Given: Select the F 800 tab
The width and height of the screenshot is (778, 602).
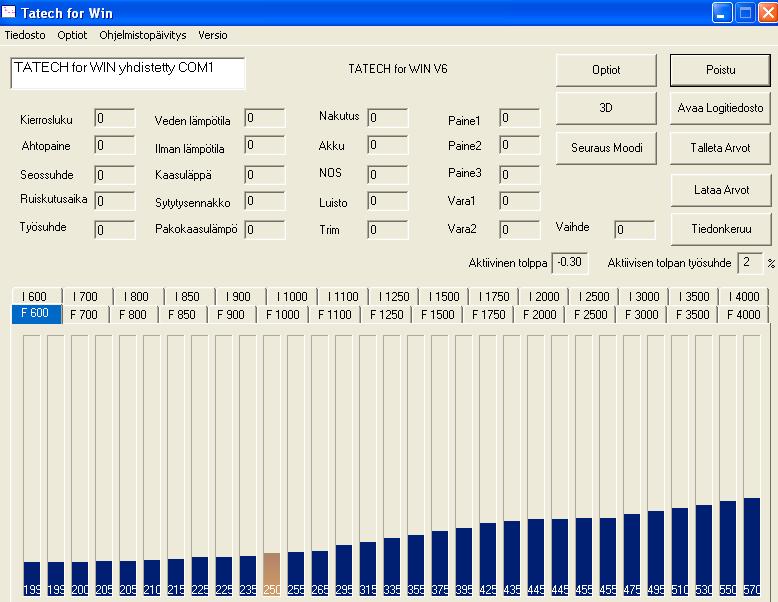Looking at the screenshot, I should coord(132,315).
